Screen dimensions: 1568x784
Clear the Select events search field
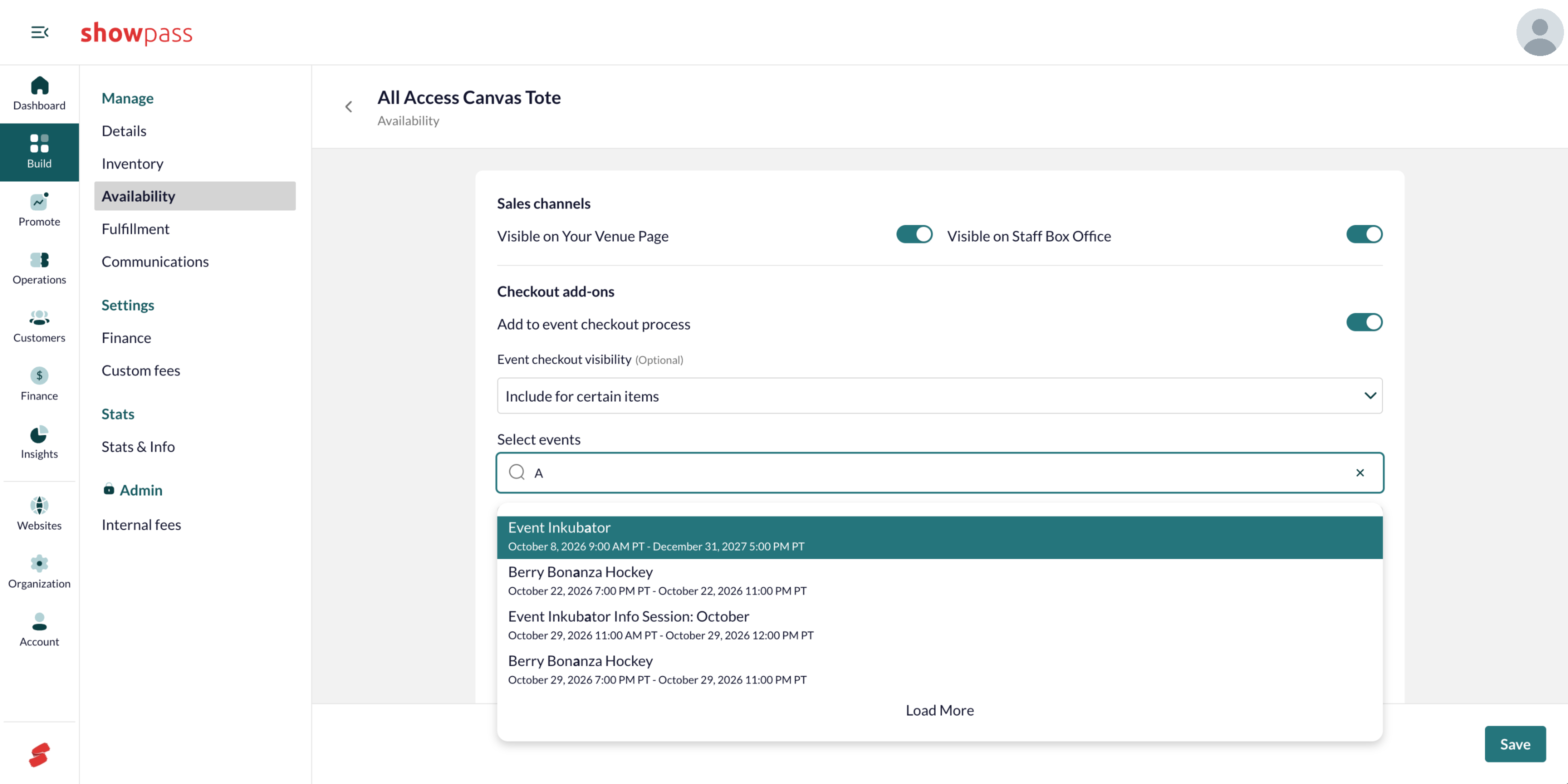click(1360, 472)
